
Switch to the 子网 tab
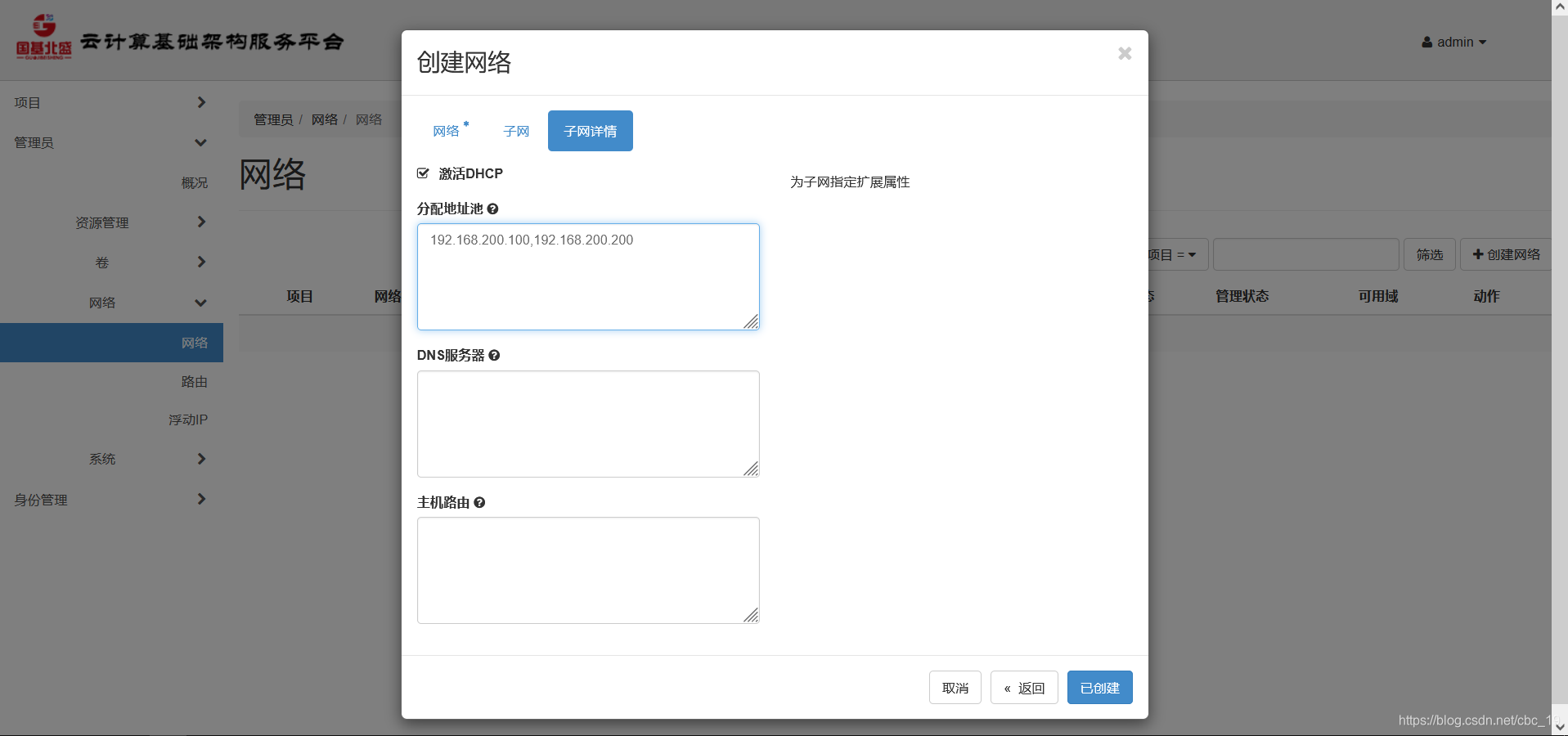coord(516,131)
